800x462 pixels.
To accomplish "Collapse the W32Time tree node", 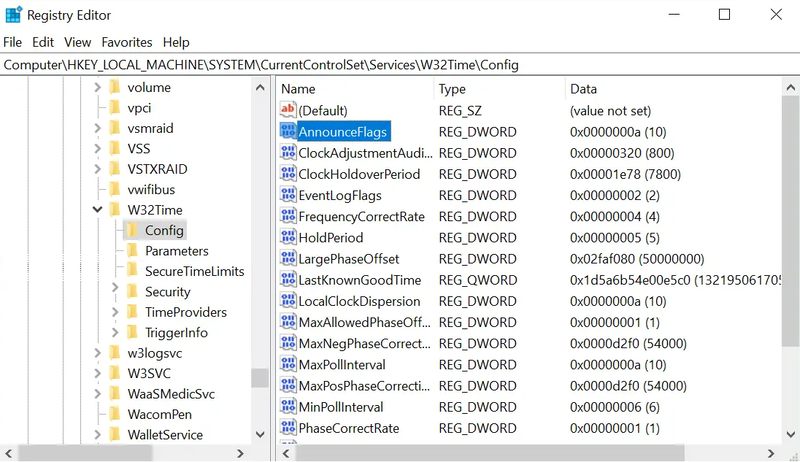I will [97, 210].
